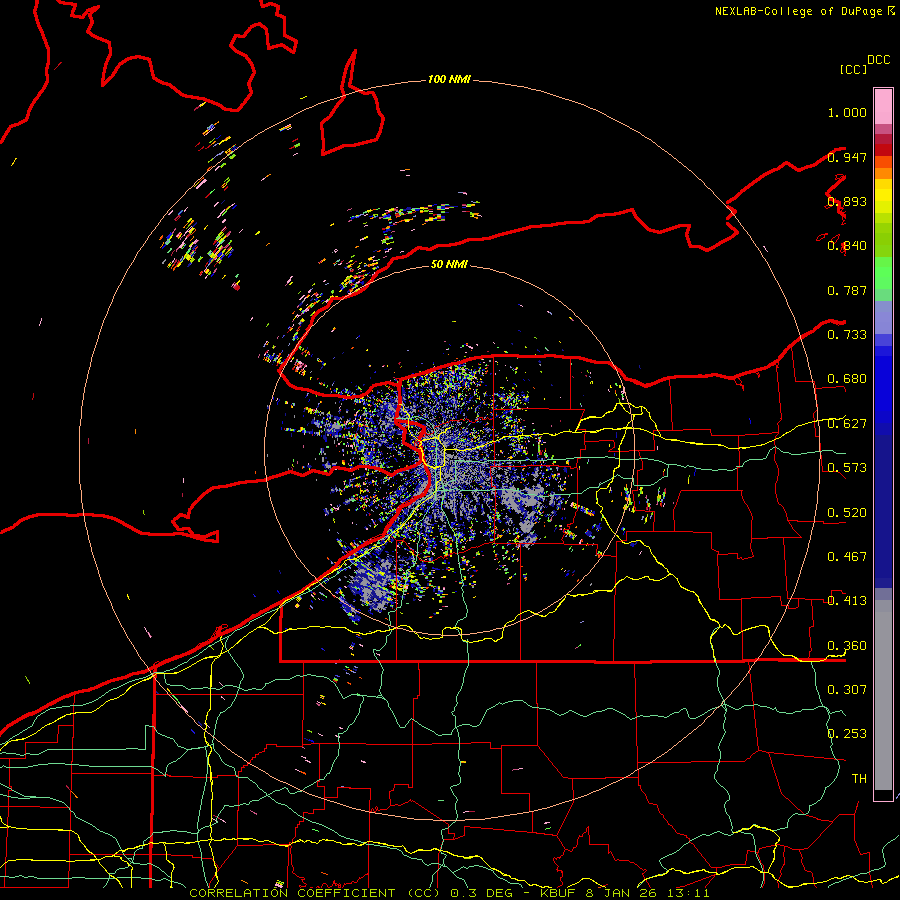Screen dimensions: 900x900
Task: Click the [CC] legend unit label
Action: click(x=853, y=69)
